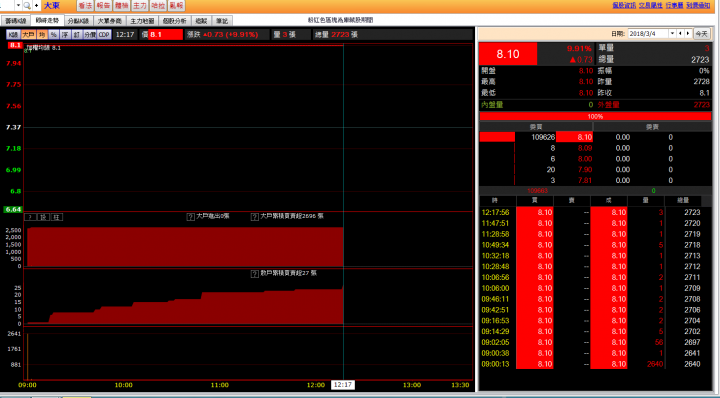The width and height of the screenshot is (720, 398).
Task: Click the 大東 stock name
Action: (52, 6)
